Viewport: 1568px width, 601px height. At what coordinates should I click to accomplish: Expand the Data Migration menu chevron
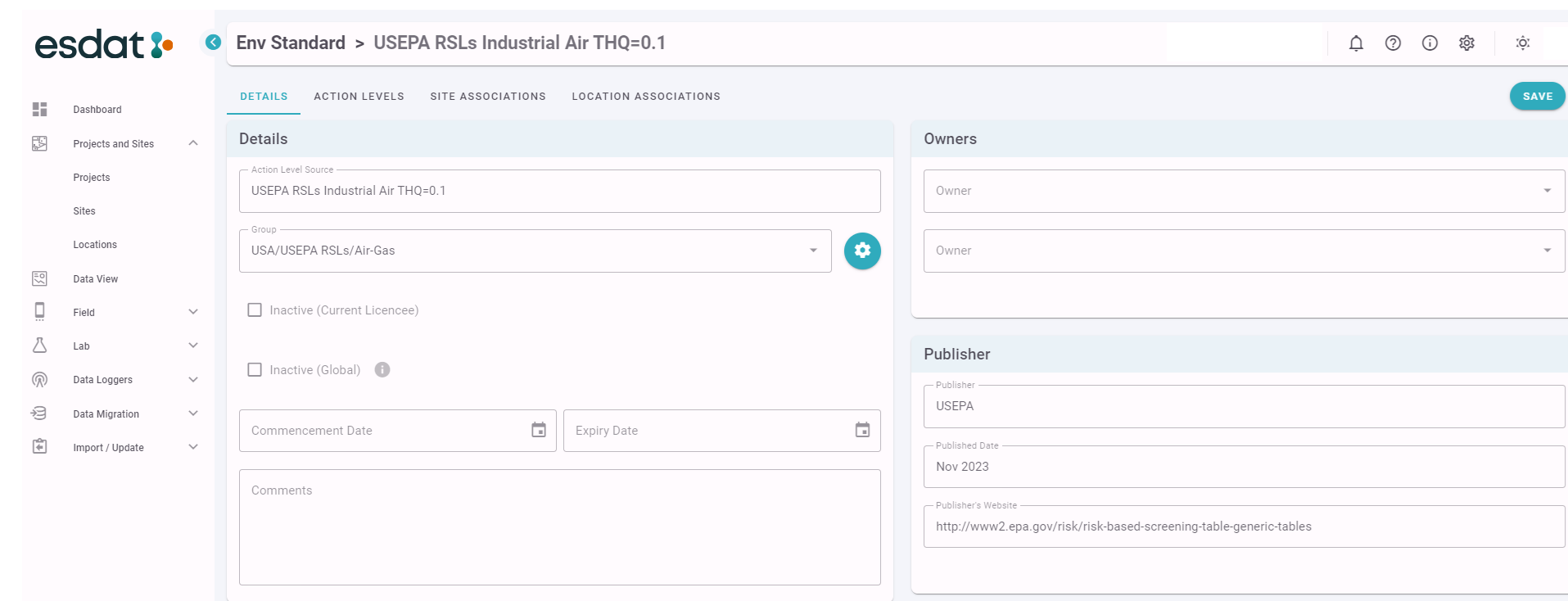tap(193, 413)
